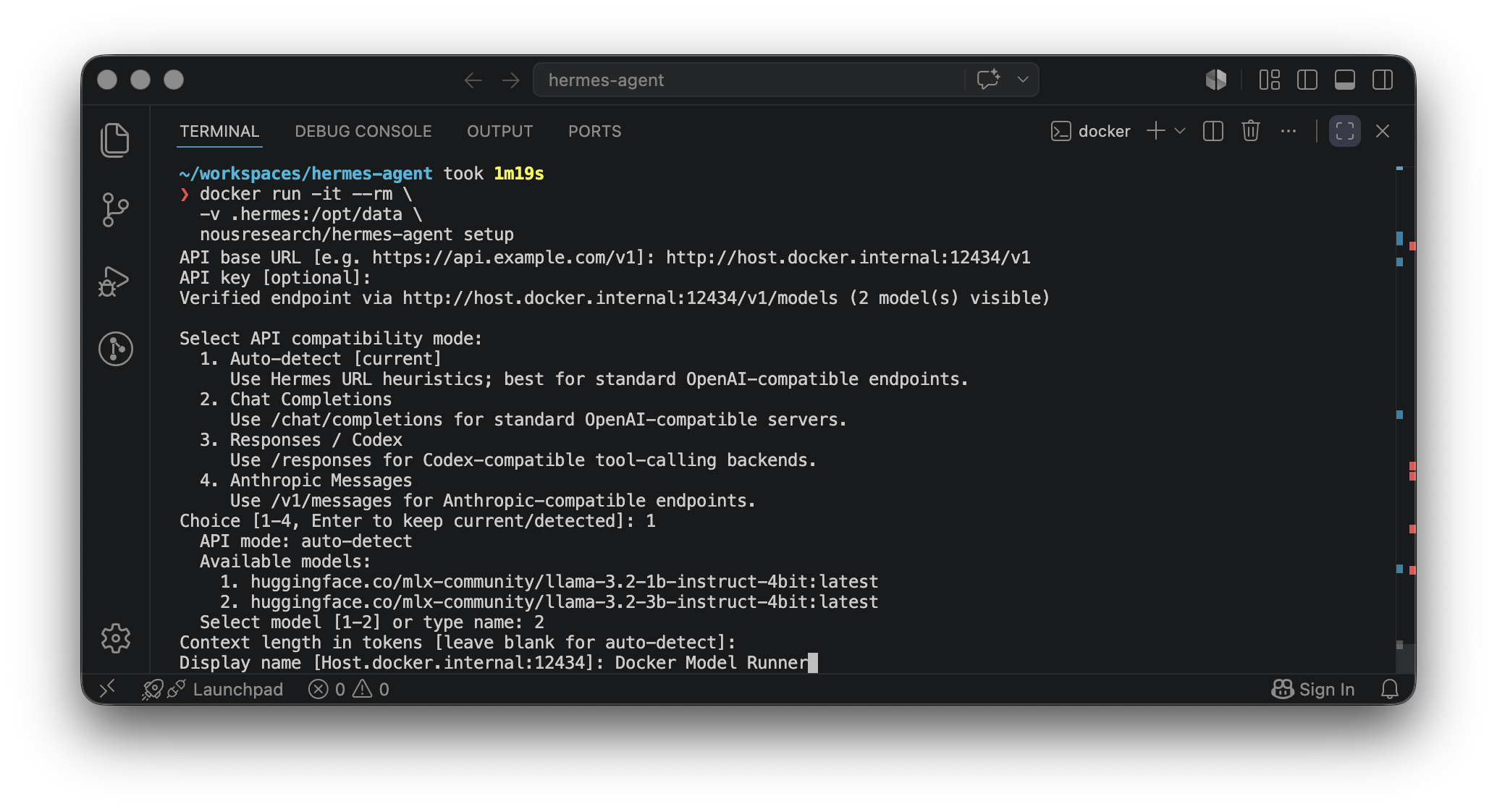The image size is (1497, 812).
Task: Switch to the PORTS tab
Action: click(x=595, y=132)
